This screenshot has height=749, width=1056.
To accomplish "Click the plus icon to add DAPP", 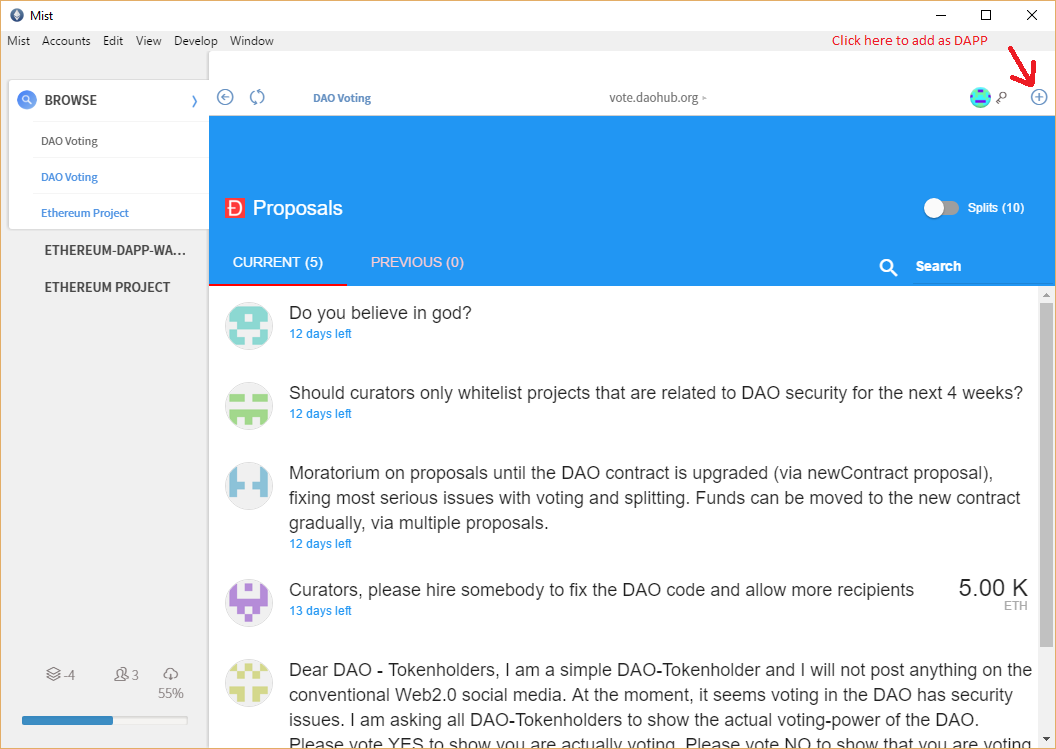I will click(1039, 98).
